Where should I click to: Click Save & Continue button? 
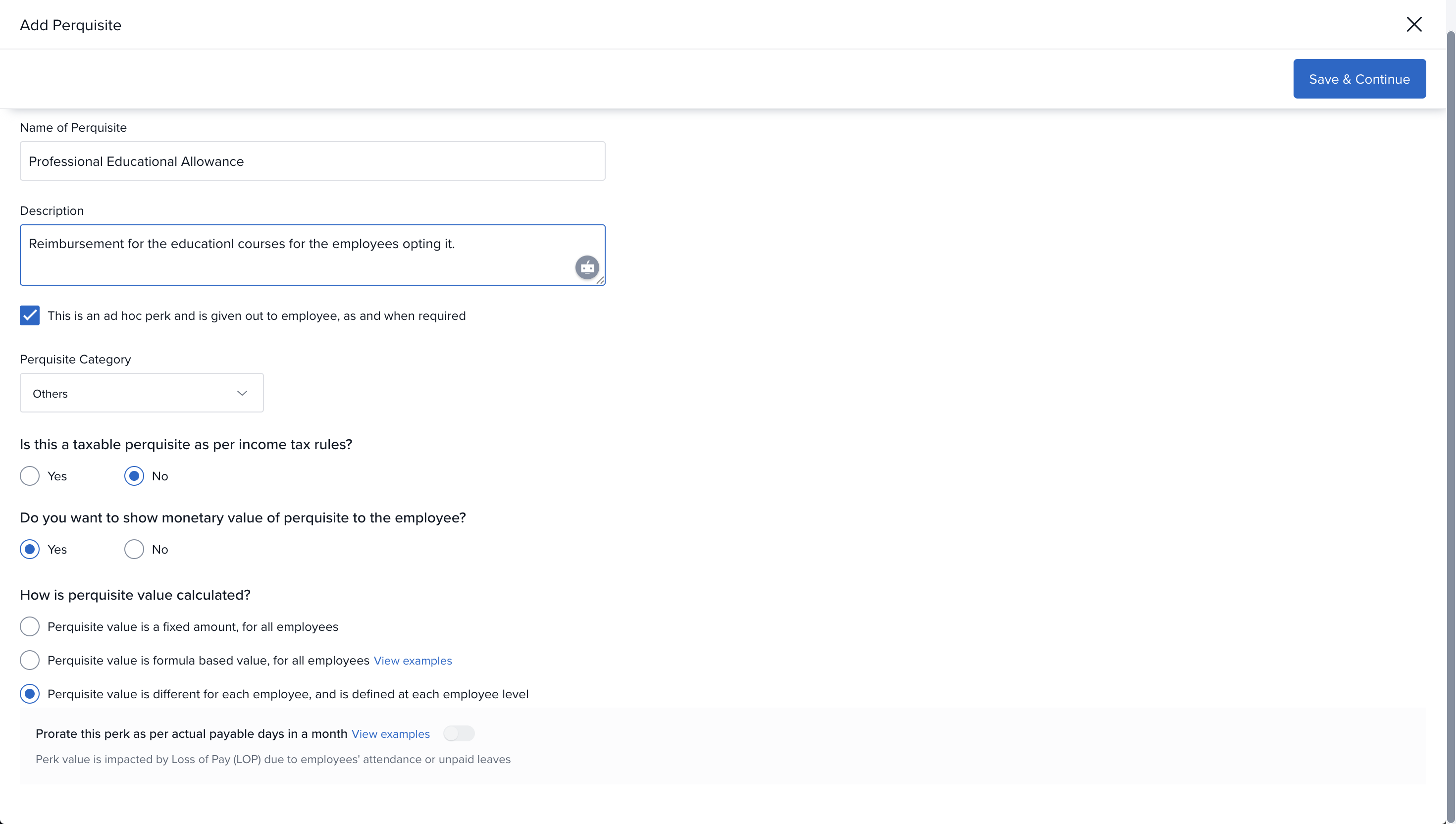1358,79
